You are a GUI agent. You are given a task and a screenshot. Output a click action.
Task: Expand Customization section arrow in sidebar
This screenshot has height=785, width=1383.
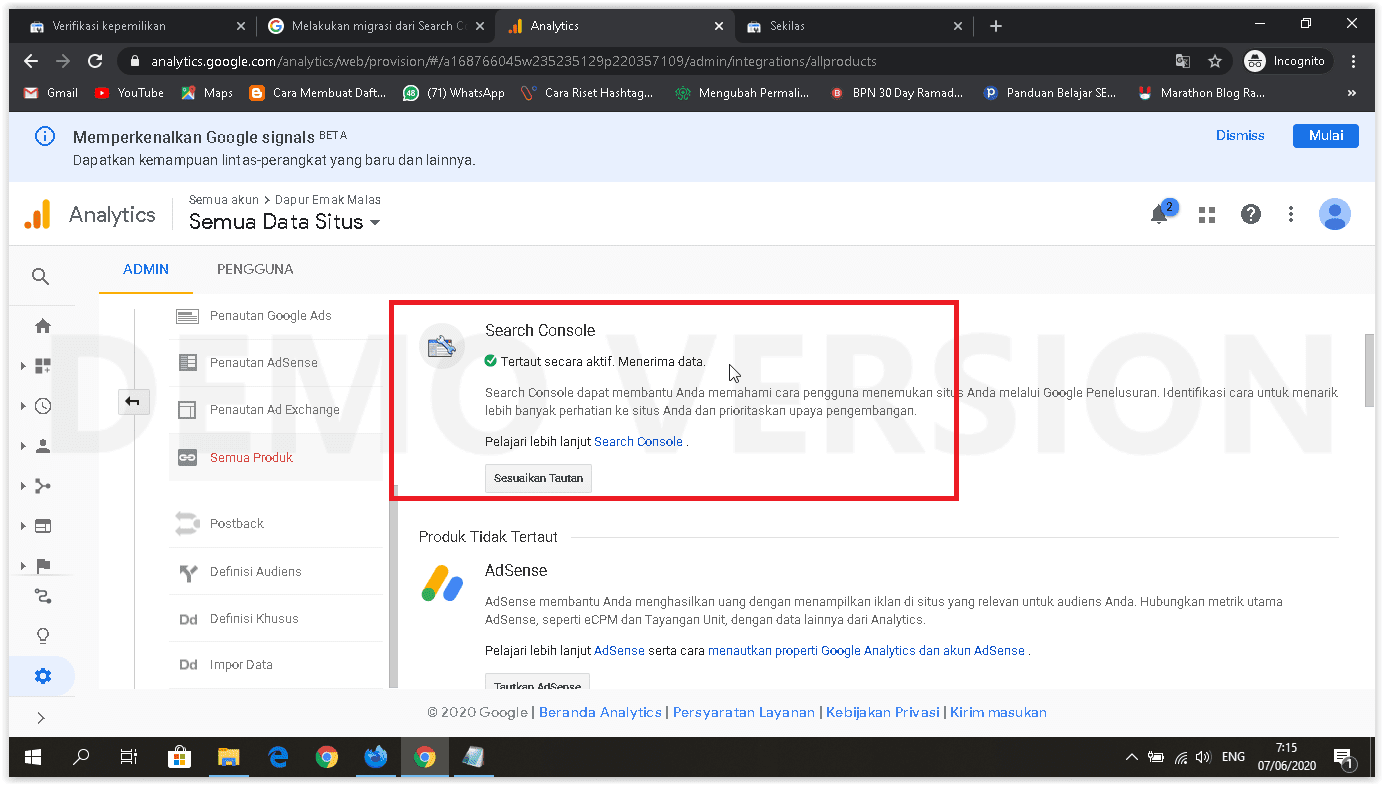tap(23, 366)
